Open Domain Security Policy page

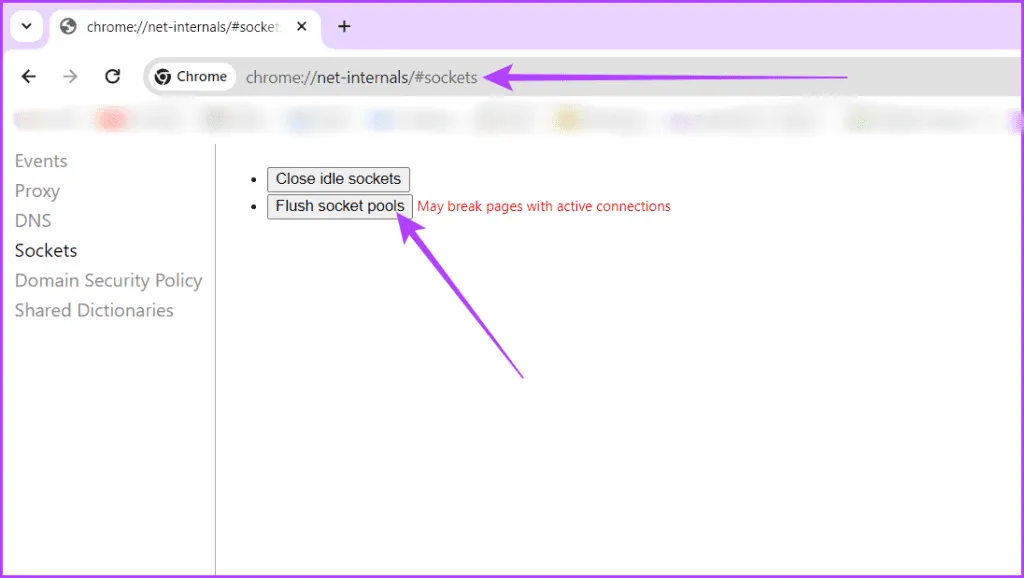(108, 281)
